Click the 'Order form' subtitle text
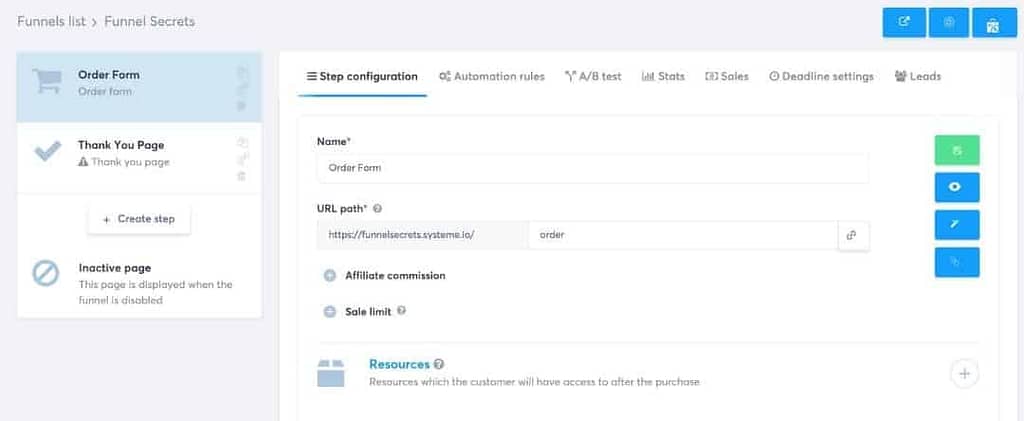1024x421 pixels. 104,91
